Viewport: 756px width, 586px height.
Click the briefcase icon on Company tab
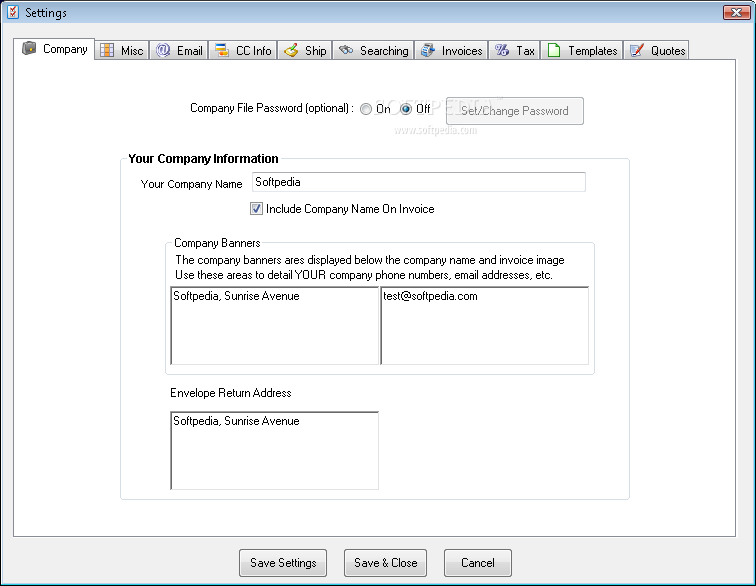pos(29,48)
